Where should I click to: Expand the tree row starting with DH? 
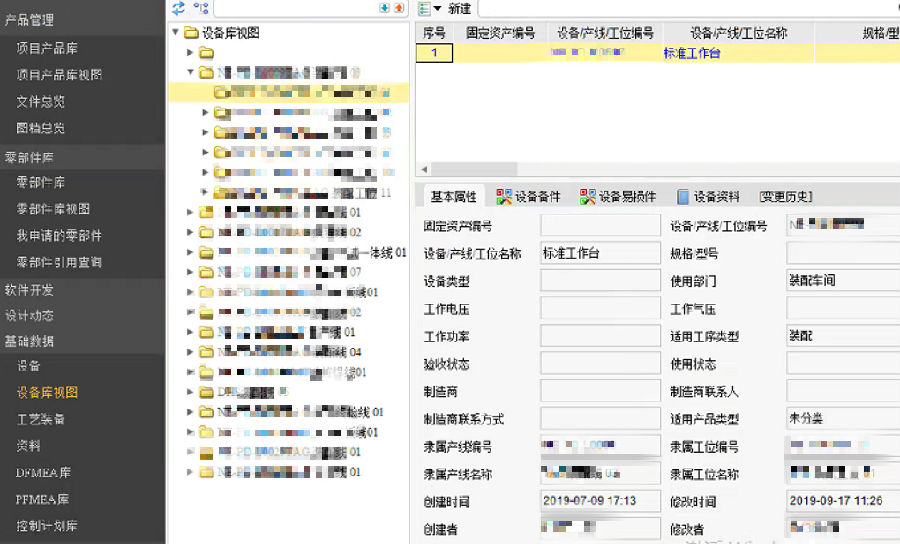tap(190, 392)
